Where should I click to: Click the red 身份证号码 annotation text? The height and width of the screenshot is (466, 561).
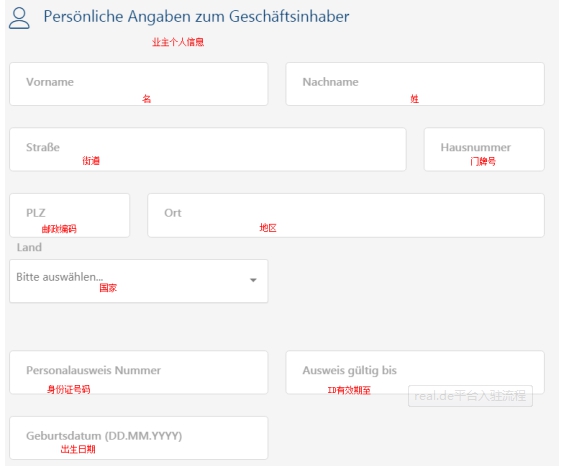coord(69,389)
